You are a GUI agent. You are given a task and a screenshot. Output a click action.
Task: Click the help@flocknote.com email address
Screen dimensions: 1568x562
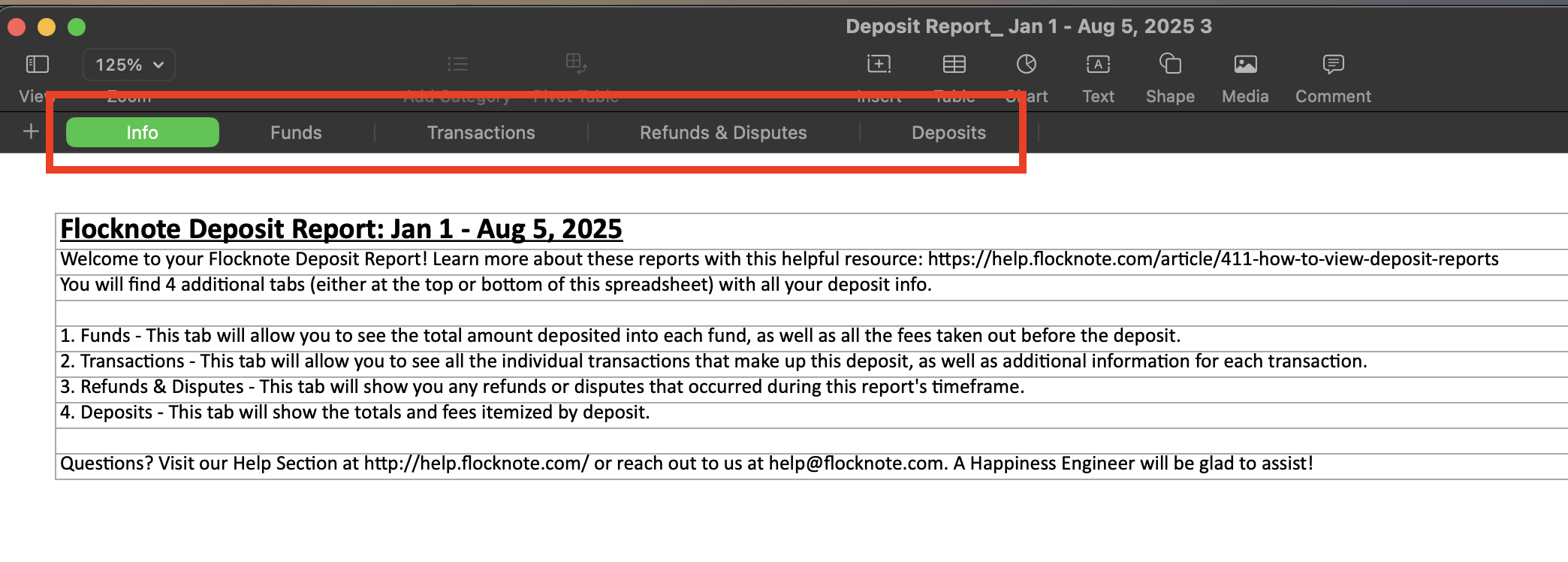tap(855, 464)
